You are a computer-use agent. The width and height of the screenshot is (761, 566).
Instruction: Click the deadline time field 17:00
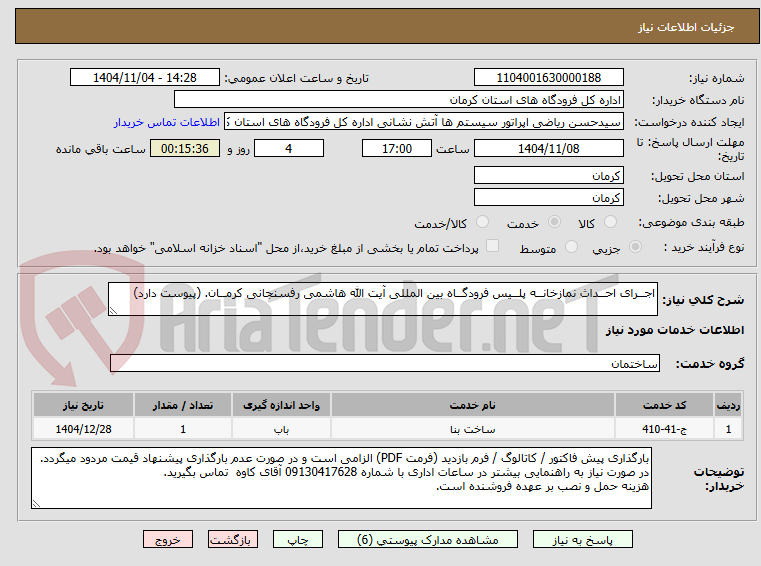pos(397,149)
